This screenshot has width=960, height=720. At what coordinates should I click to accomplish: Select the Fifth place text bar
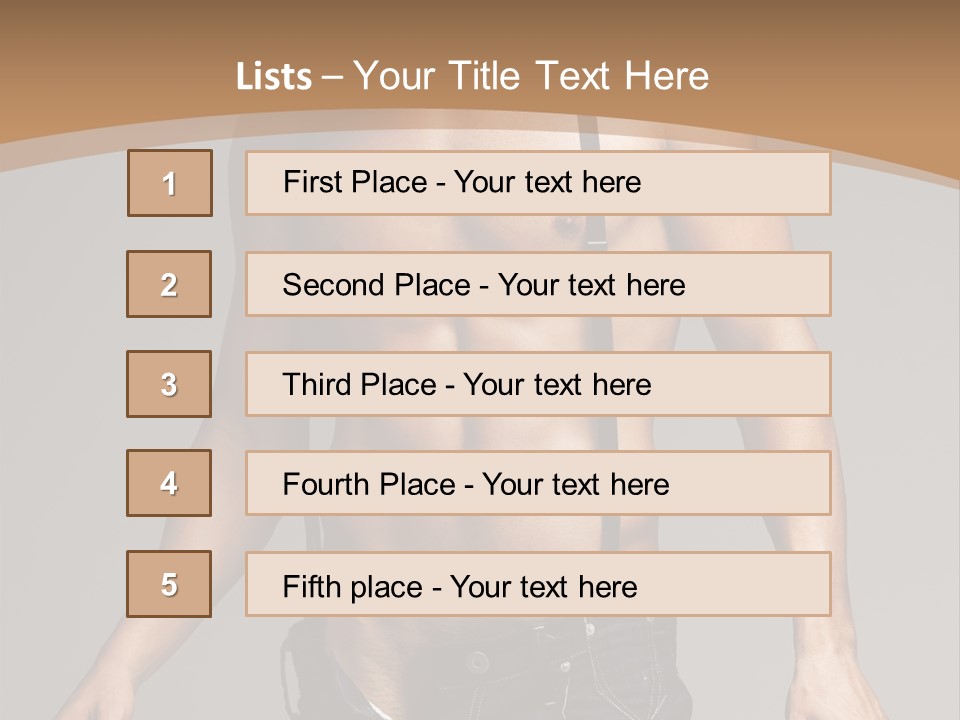tap(538, 584)
